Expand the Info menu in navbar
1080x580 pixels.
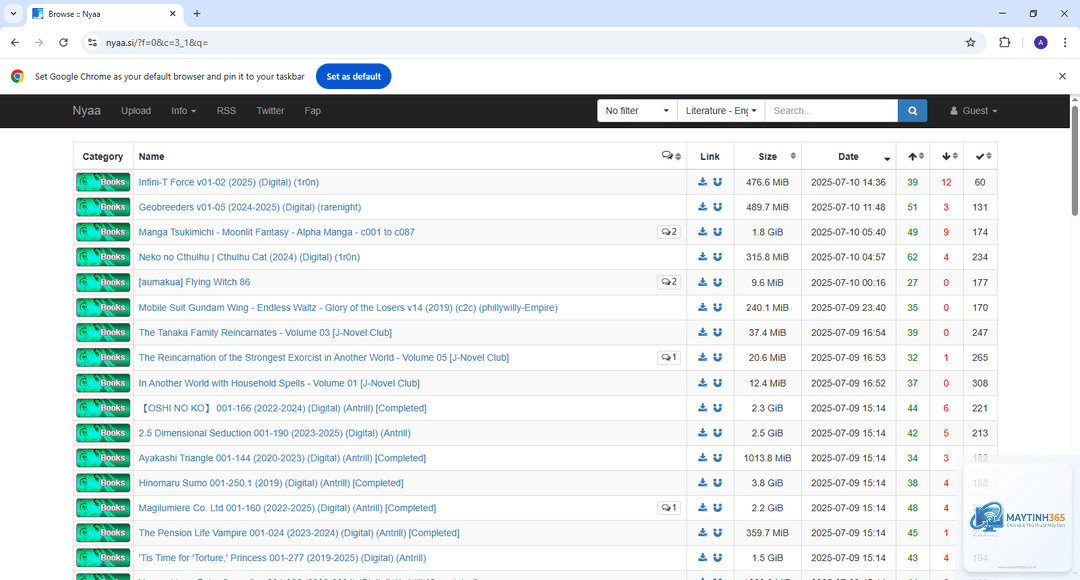(x=183, y=110)
